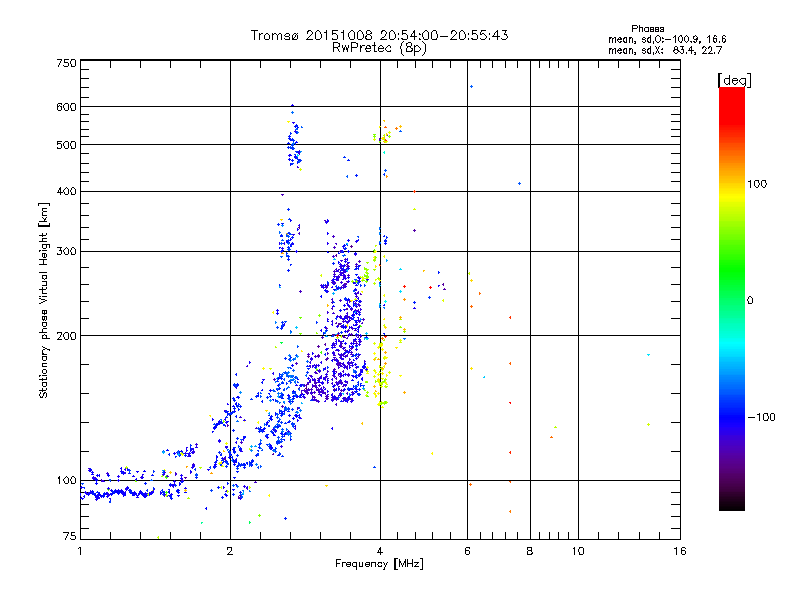This screenshot has width=800, height=600.
Task: Click the cyan data point near 14 MHz
Action: pos(648,355)
